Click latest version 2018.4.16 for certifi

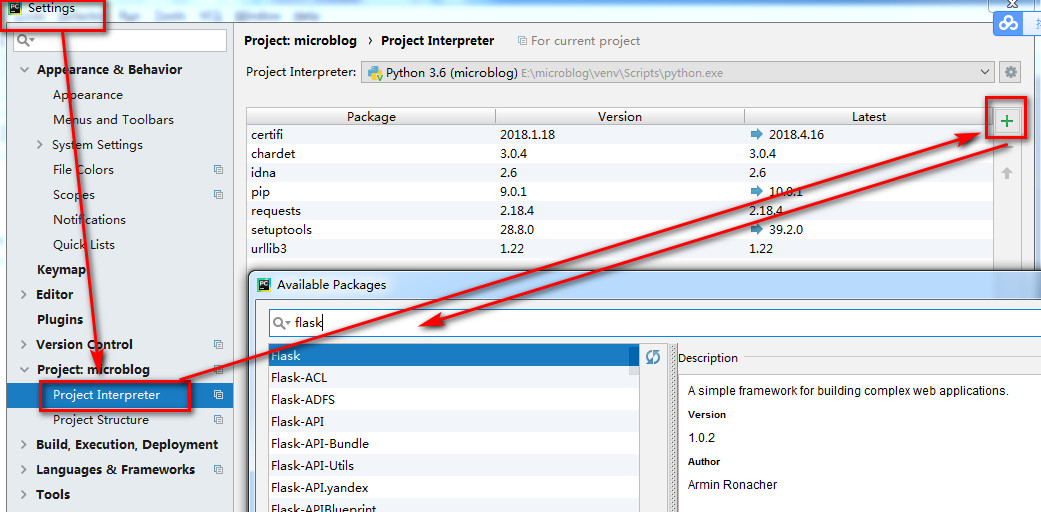(x=796, y=135)
